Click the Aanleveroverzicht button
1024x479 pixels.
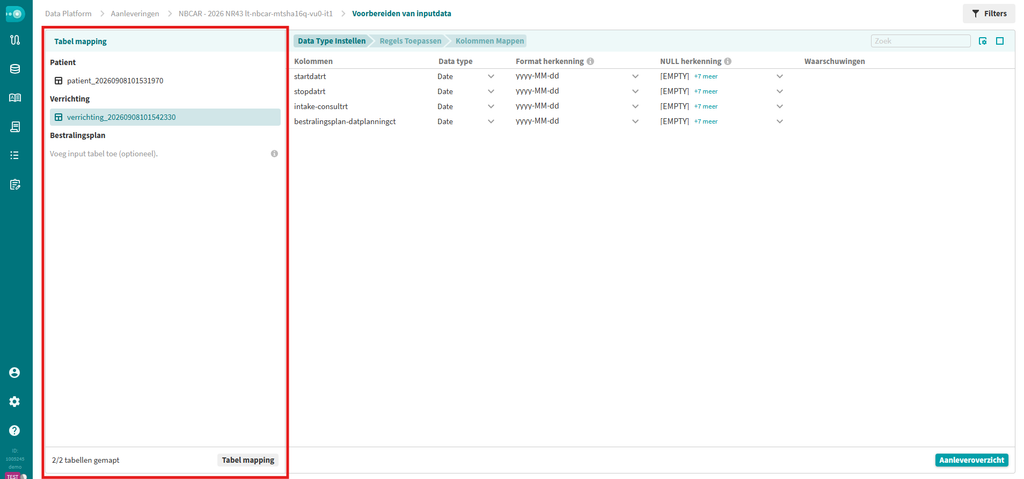[972, 460]
